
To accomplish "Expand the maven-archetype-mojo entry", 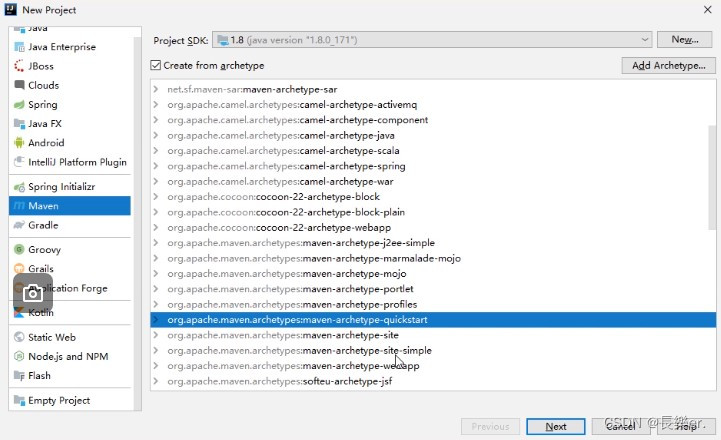I will click(x=156, y=274).
